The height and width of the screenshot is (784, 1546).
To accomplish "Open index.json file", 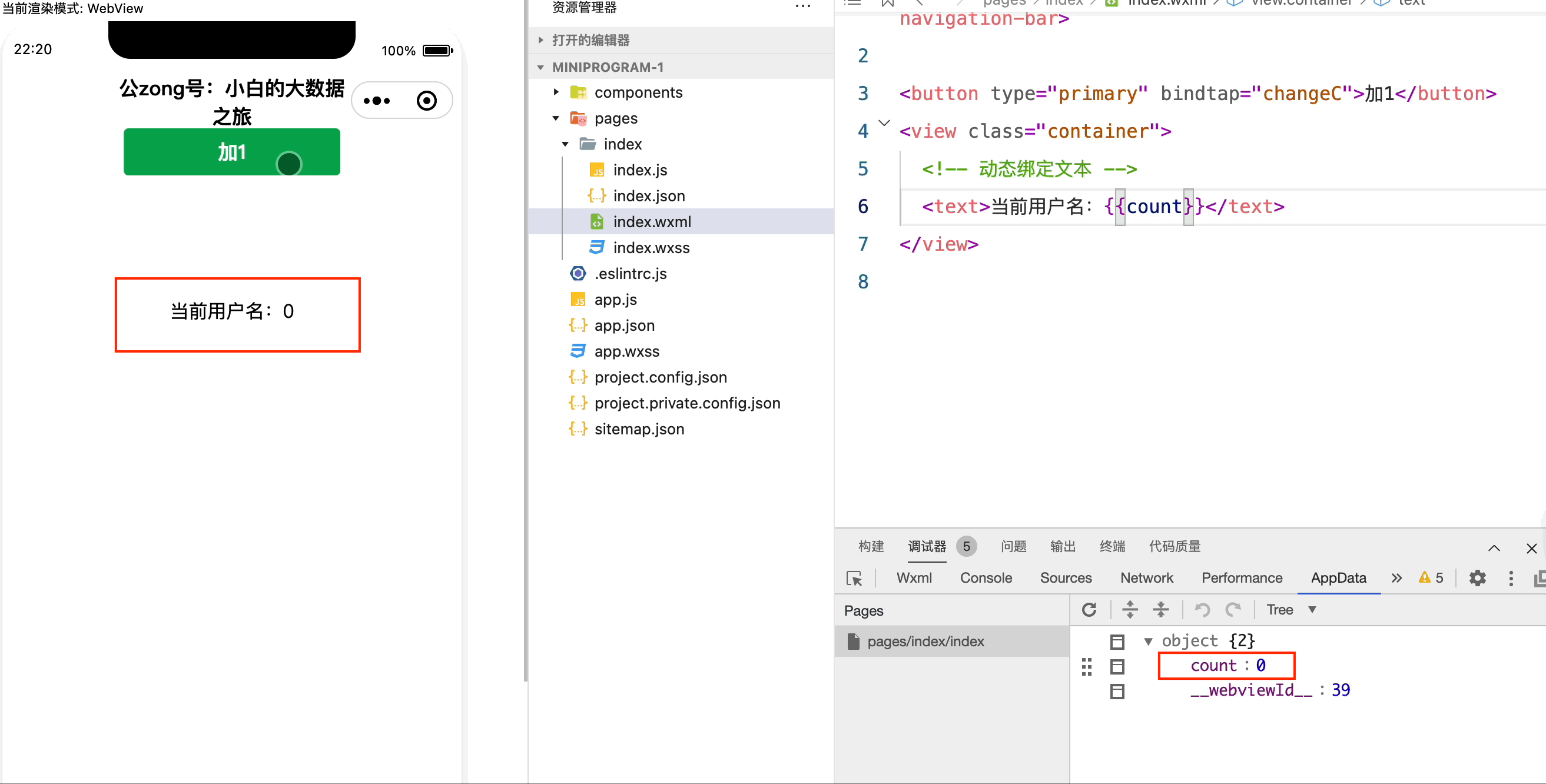I will pyautogui.click(x=649, y=196).
